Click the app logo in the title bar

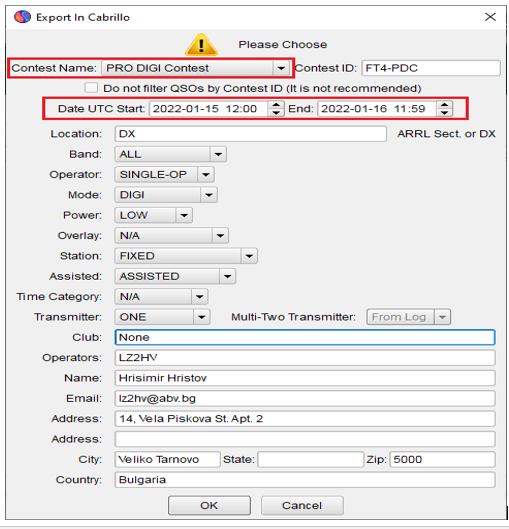point(22,17)
